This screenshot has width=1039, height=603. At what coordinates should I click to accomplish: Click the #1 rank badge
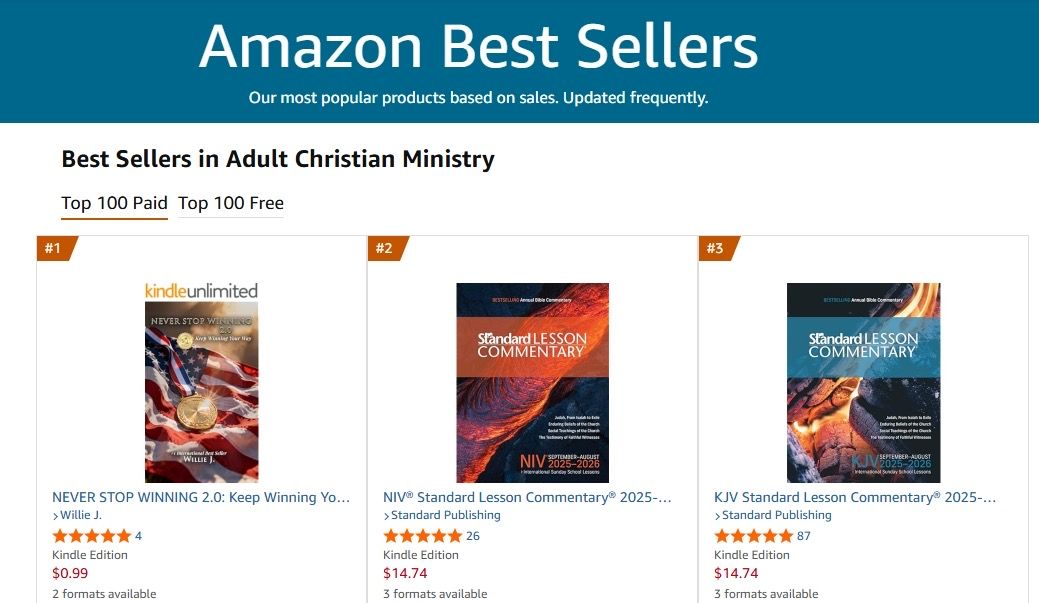(x=54, y=248)
